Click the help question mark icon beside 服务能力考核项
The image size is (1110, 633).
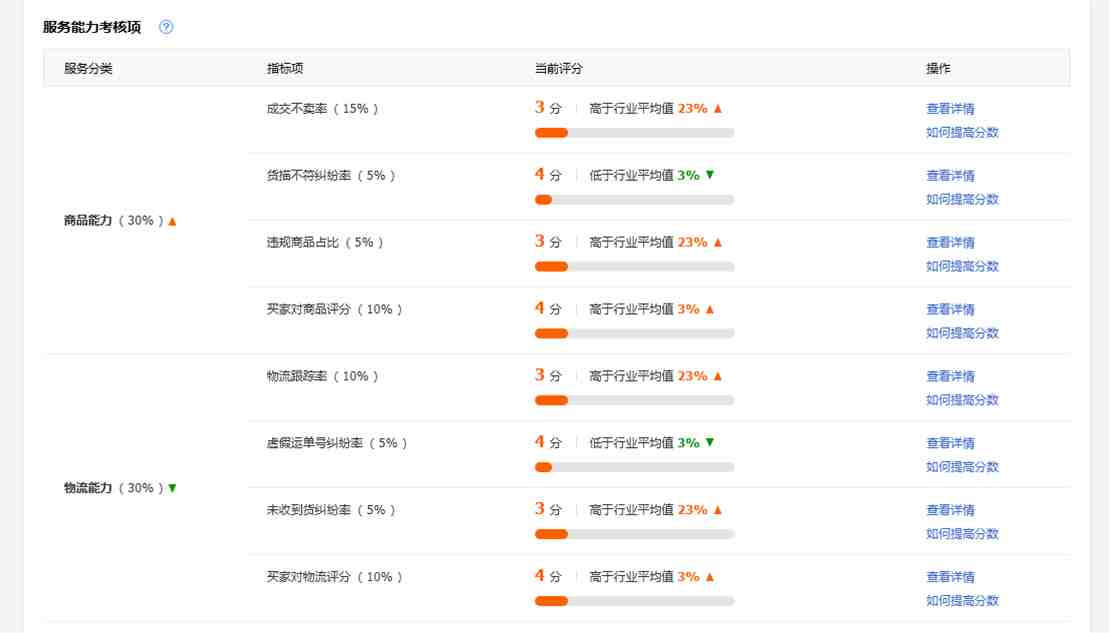click(x=166, y=27)
